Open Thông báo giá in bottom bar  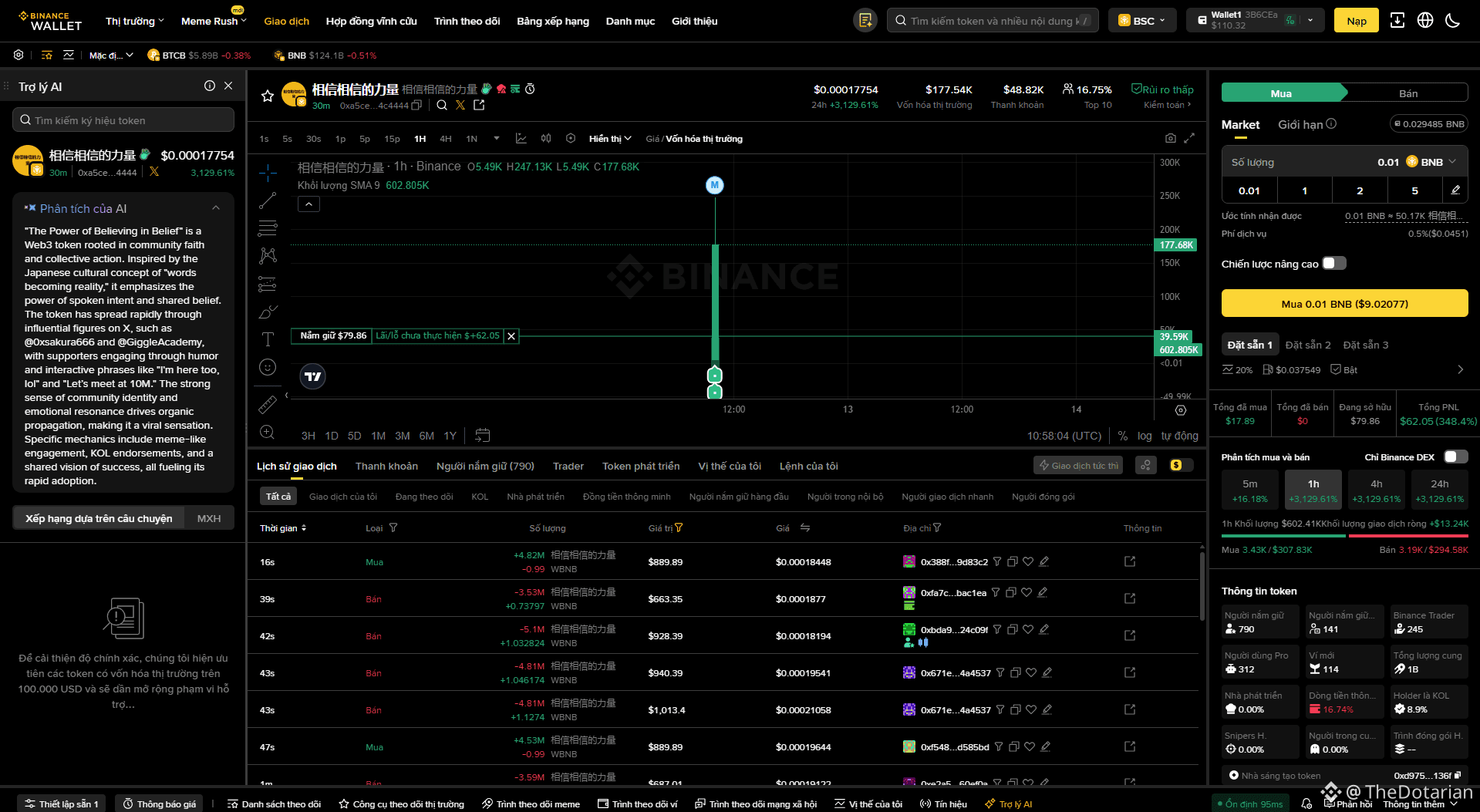[x=160, y=804]
